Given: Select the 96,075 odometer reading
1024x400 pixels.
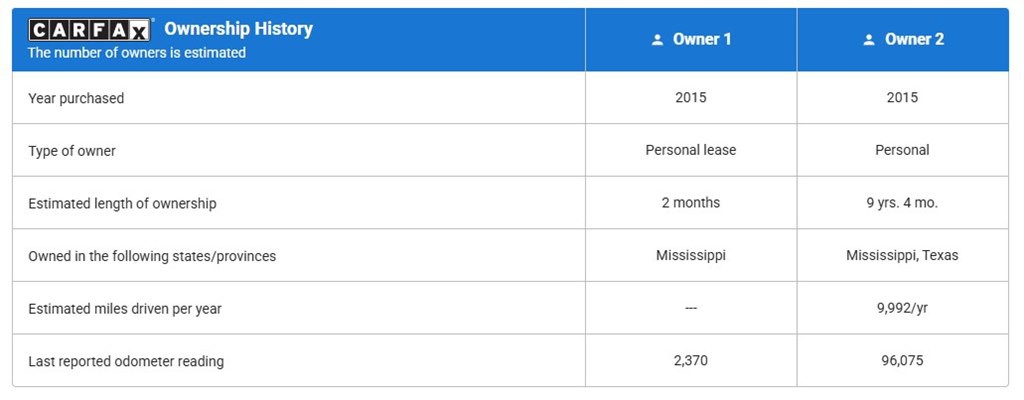Looking at the screenshot, I should [902, 360].
